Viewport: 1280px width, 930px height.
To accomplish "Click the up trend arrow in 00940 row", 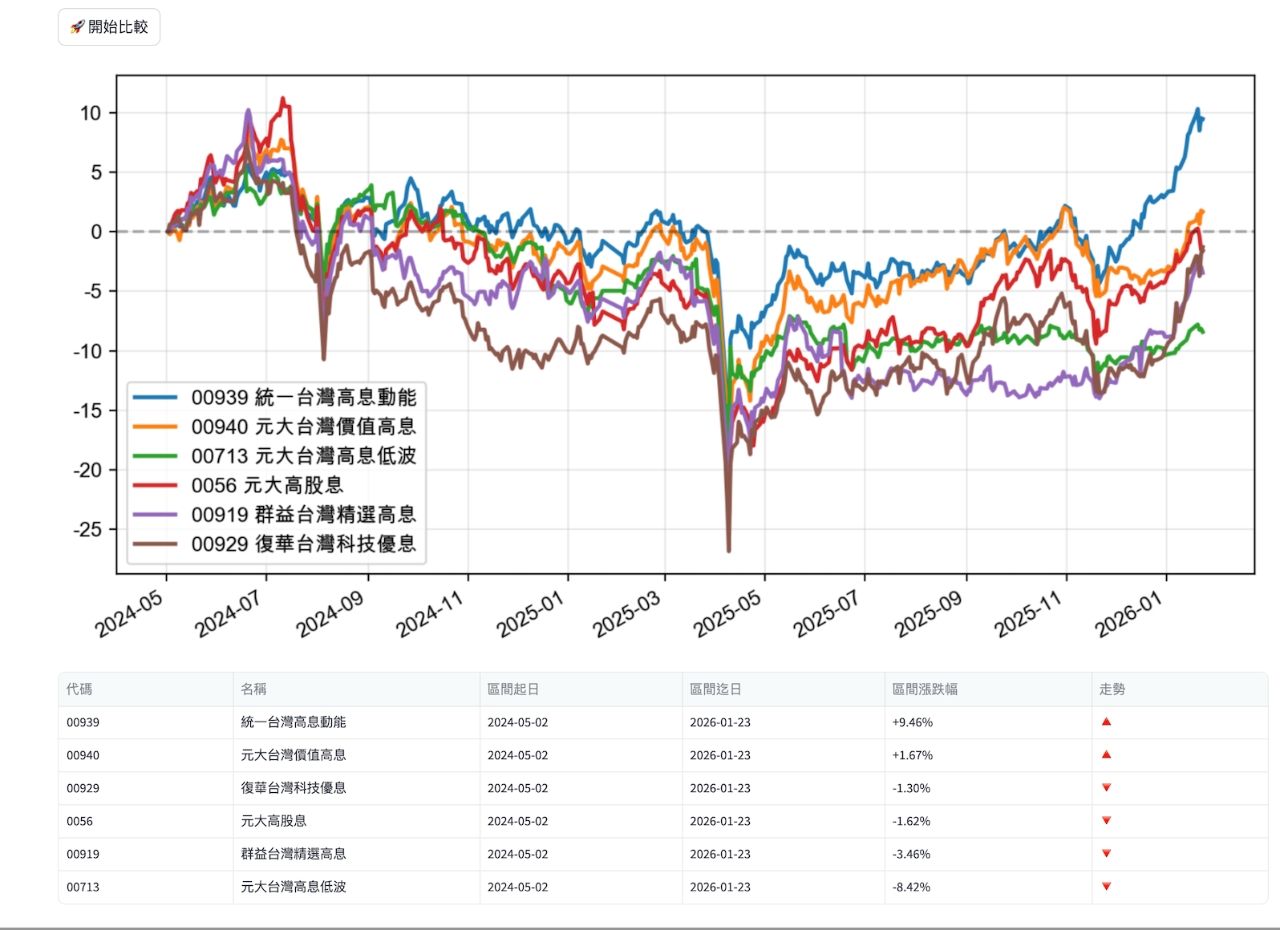I will click(x=1106, y=755).
